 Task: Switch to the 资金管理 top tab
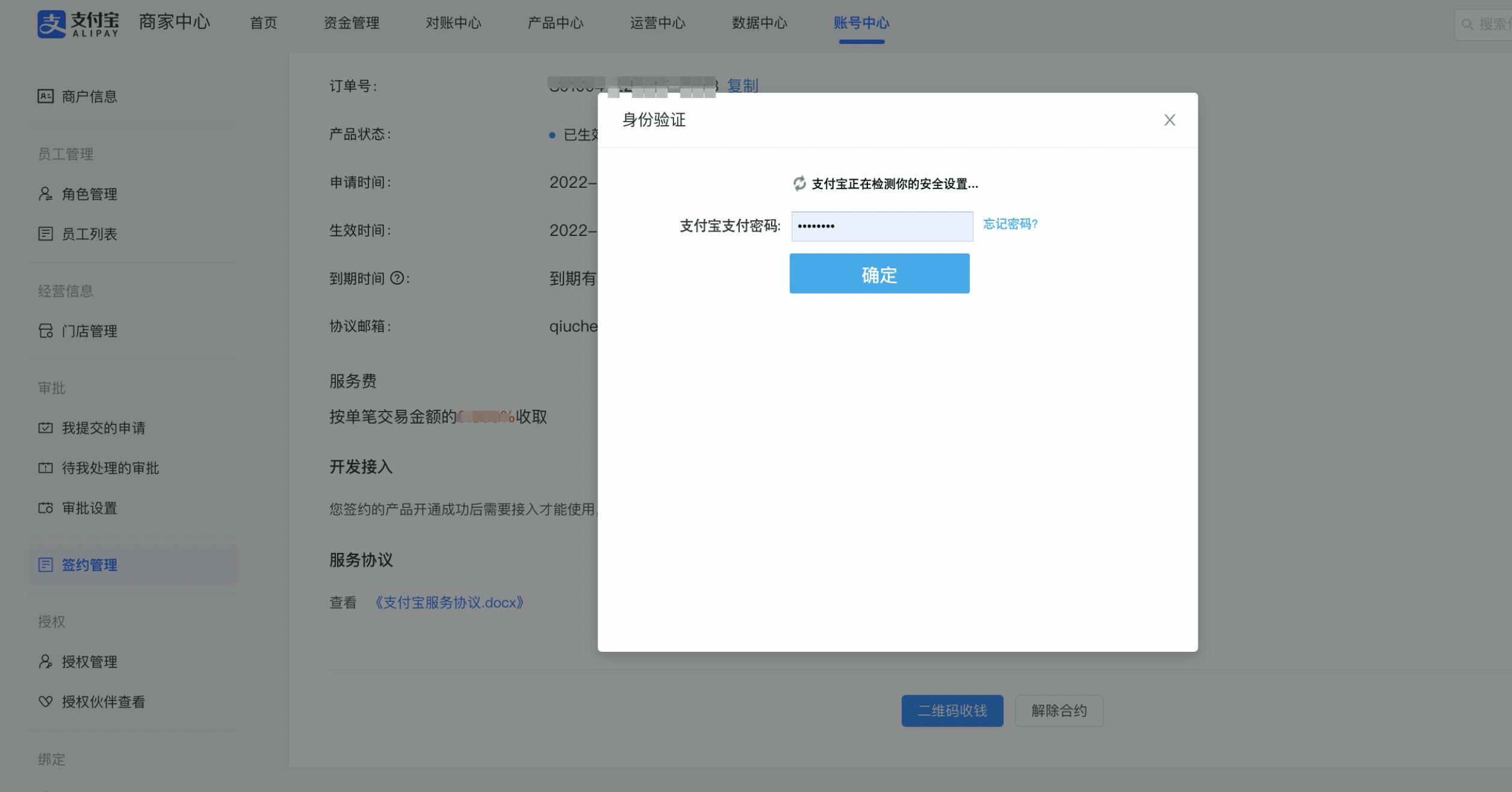[x=352, y=23]
